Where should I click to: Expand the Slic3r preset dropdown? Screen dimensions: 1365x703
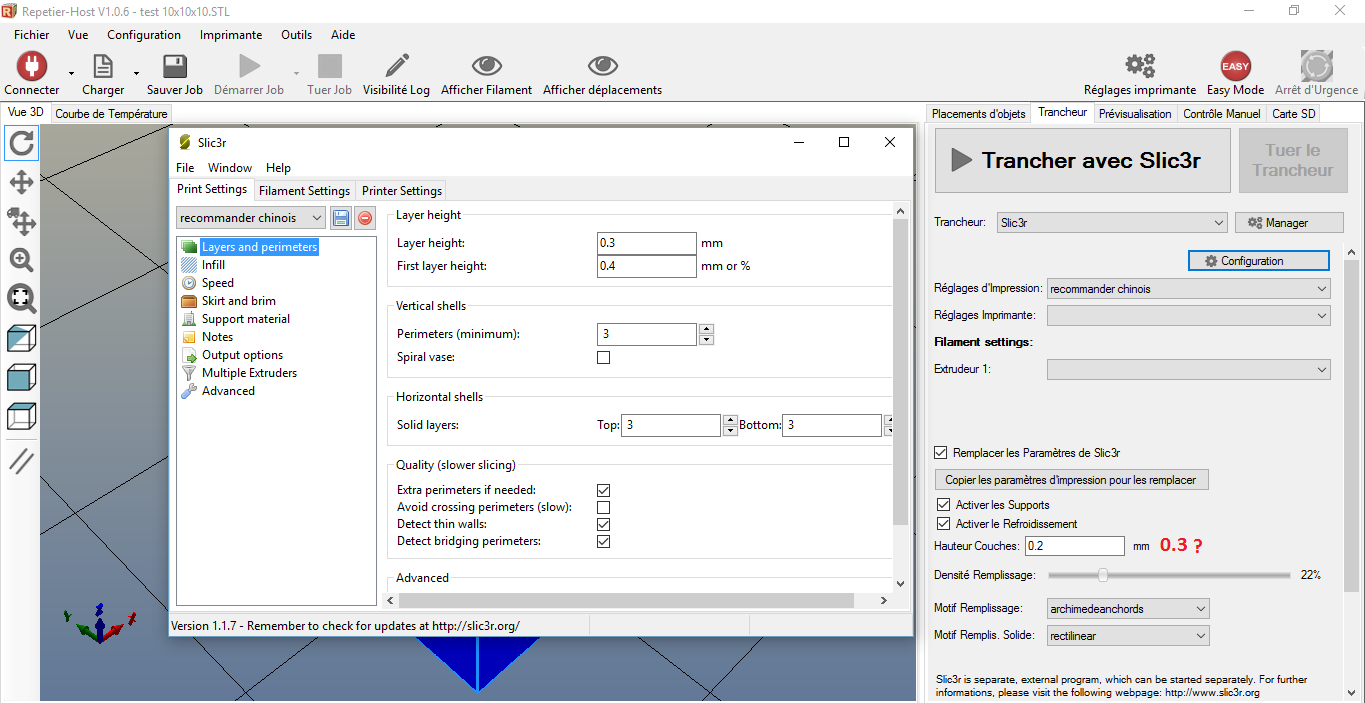pos(251,218)
